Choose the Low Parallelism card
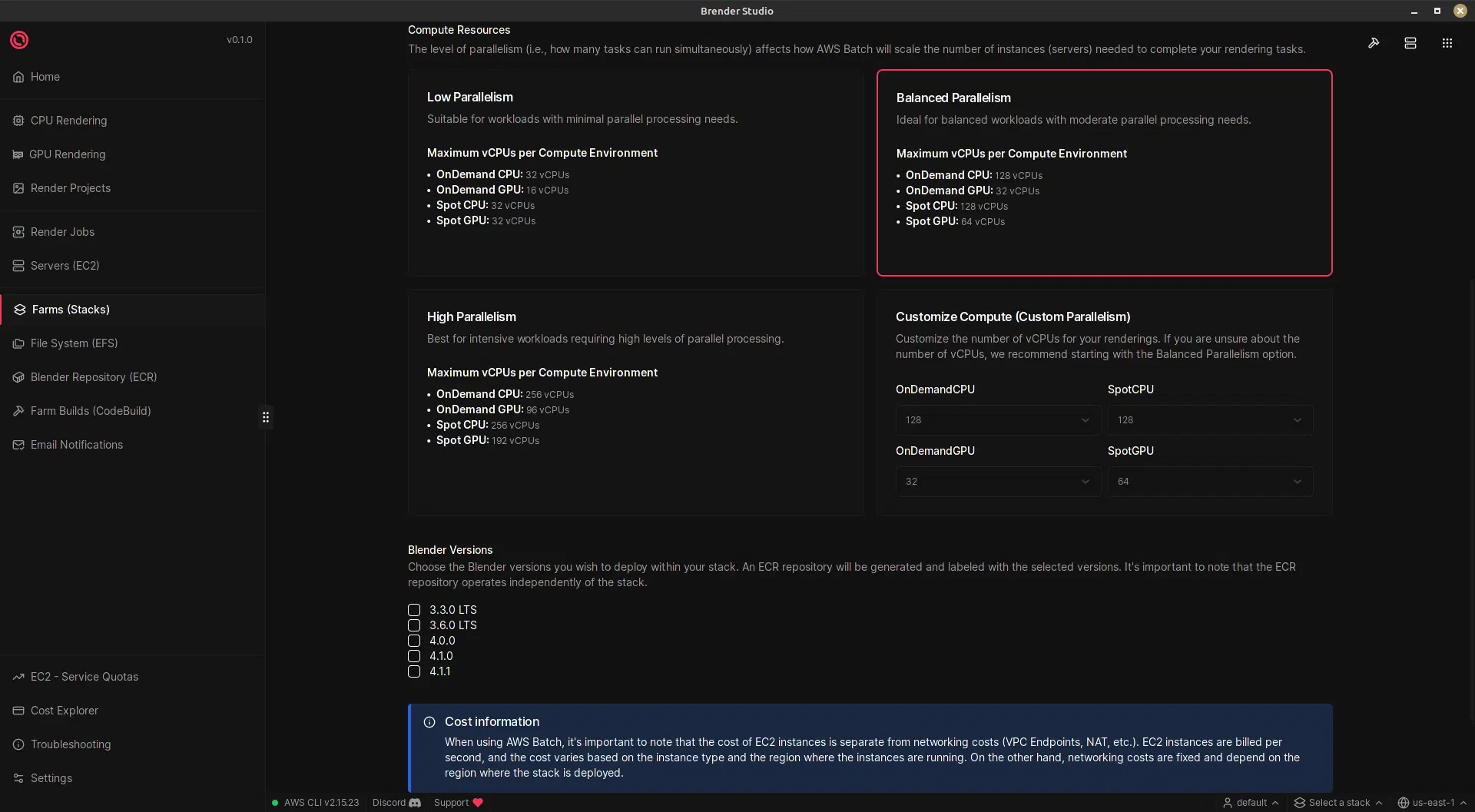The height and width of the screenshot is (812, 1475). (x=635, y=173)
